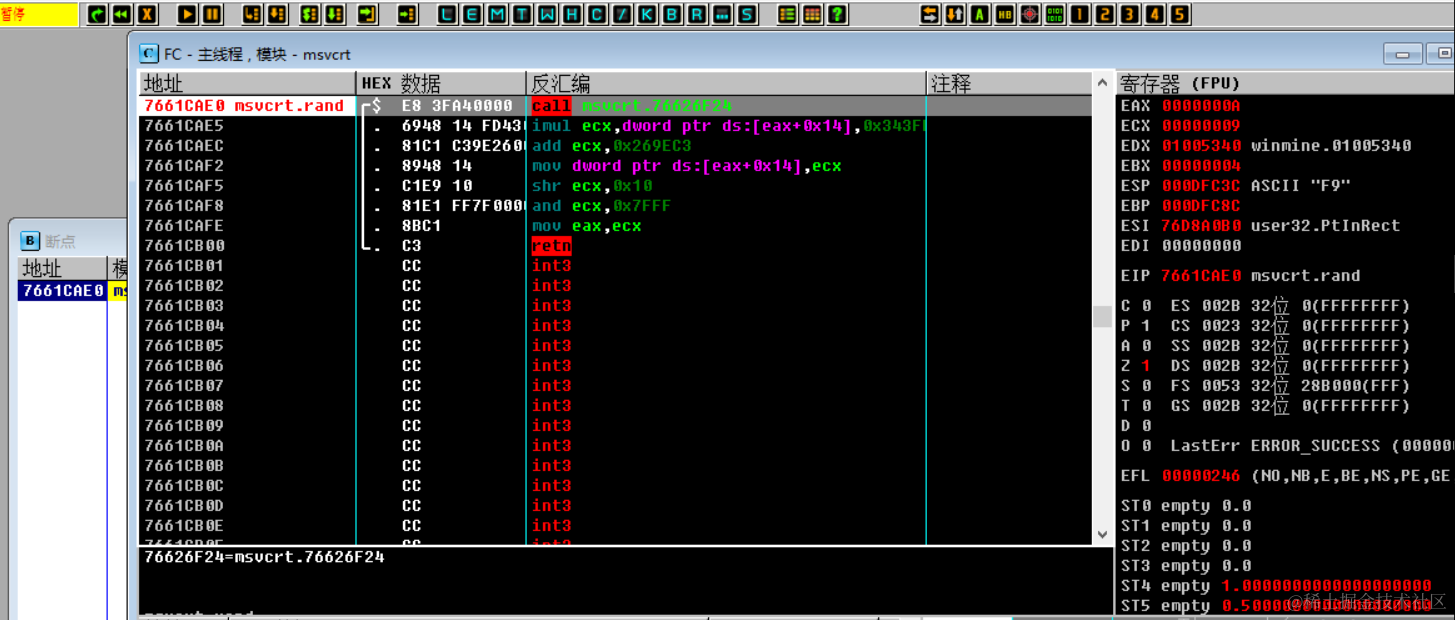Click toolbar number button 3
The height and width of the screenshot is (620, 1455).
pos(1130,14)
